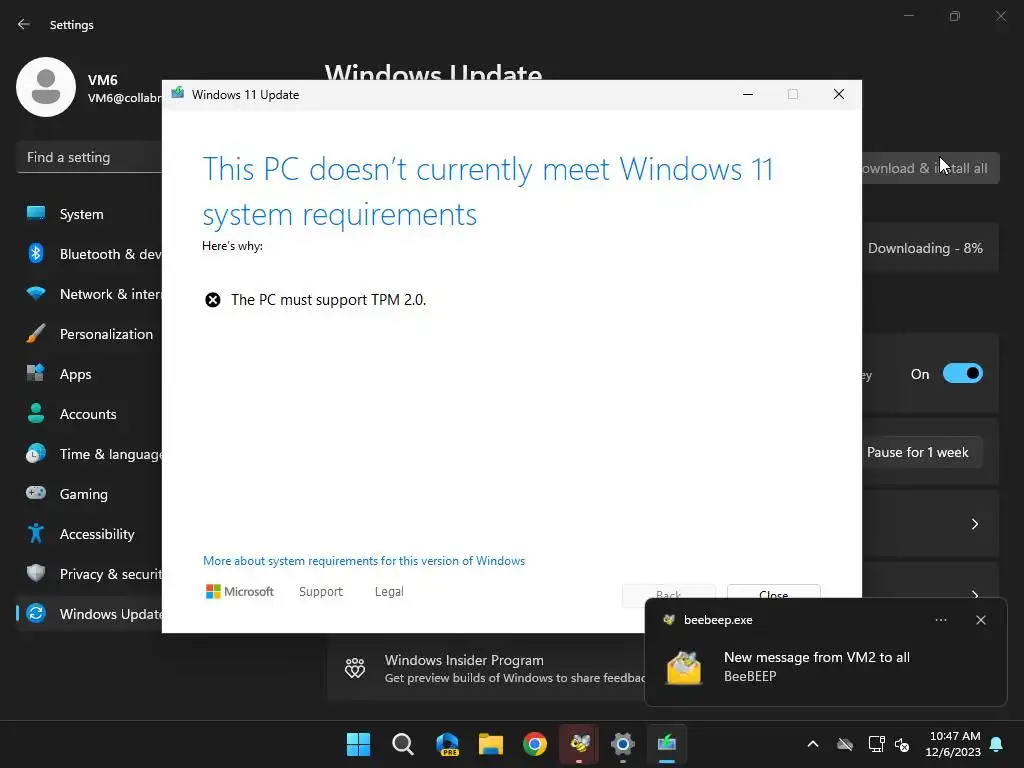Screen dimensions: 1024x768
Task: Open System settings in the sidebar
Action: (89, 214)
